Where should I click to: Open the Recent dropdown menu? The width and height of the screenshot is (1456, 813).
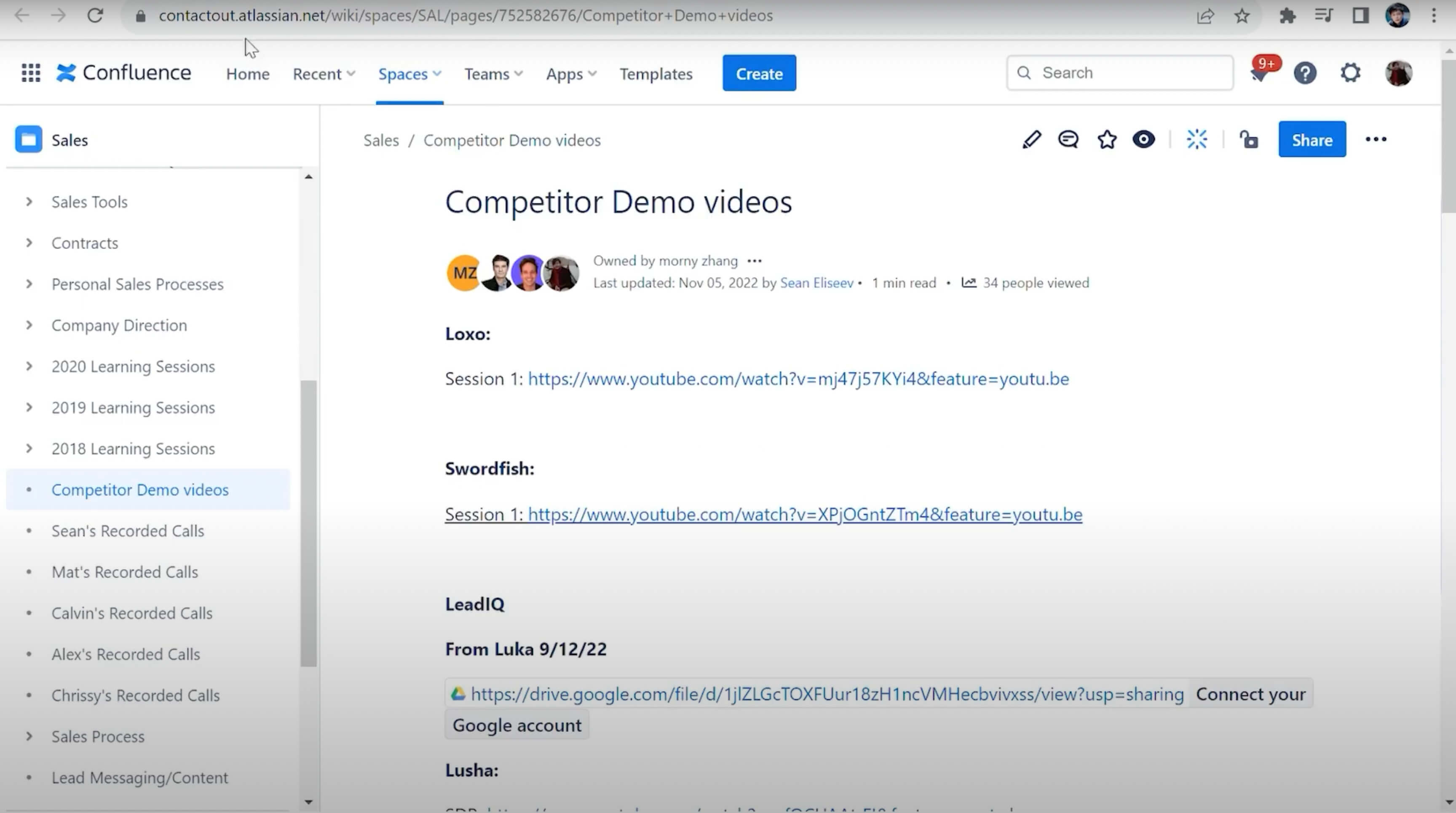tap(323, 74)
